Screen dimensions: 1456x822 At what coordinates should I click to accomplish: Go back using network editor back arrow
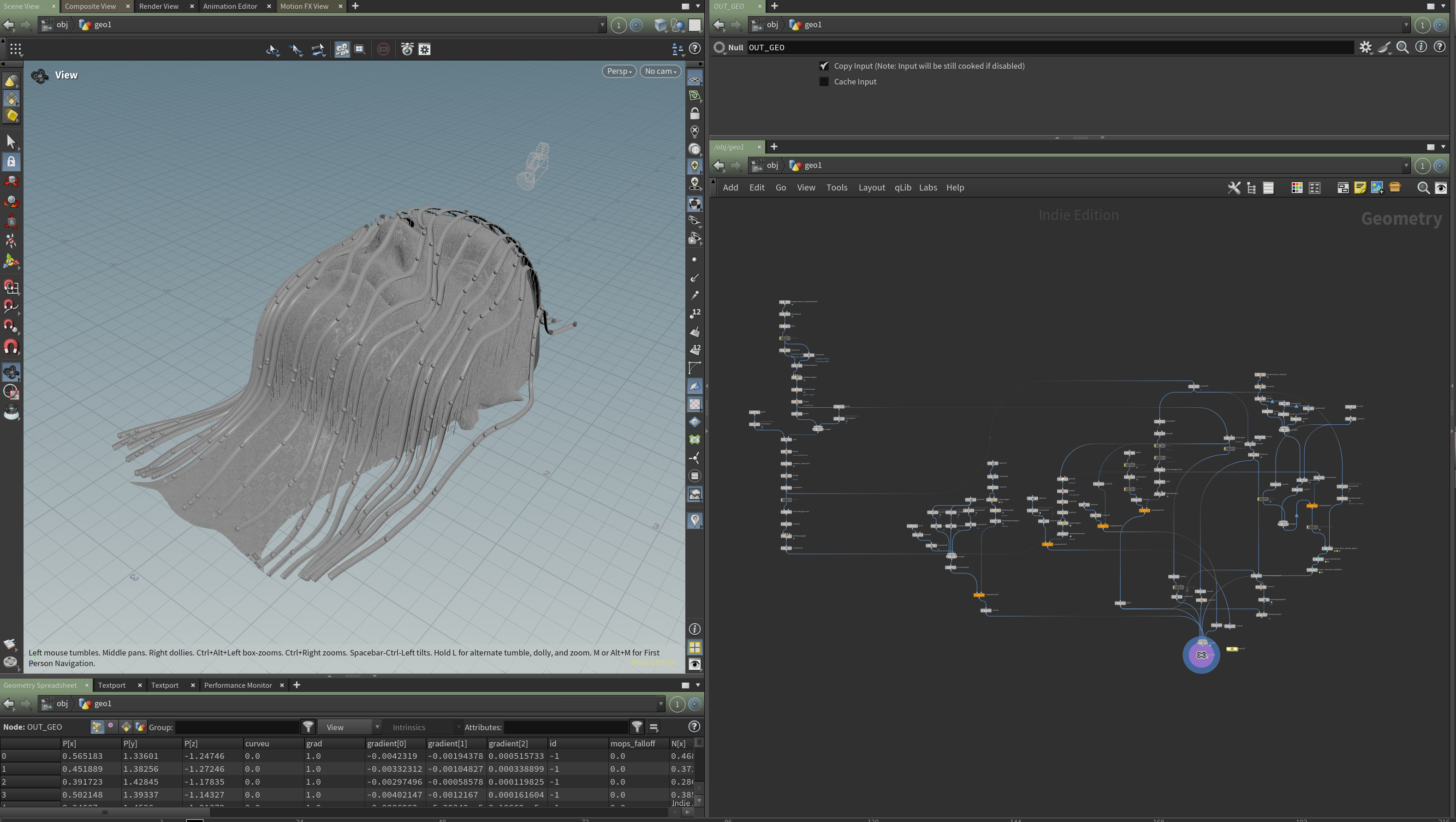[719, 166]
